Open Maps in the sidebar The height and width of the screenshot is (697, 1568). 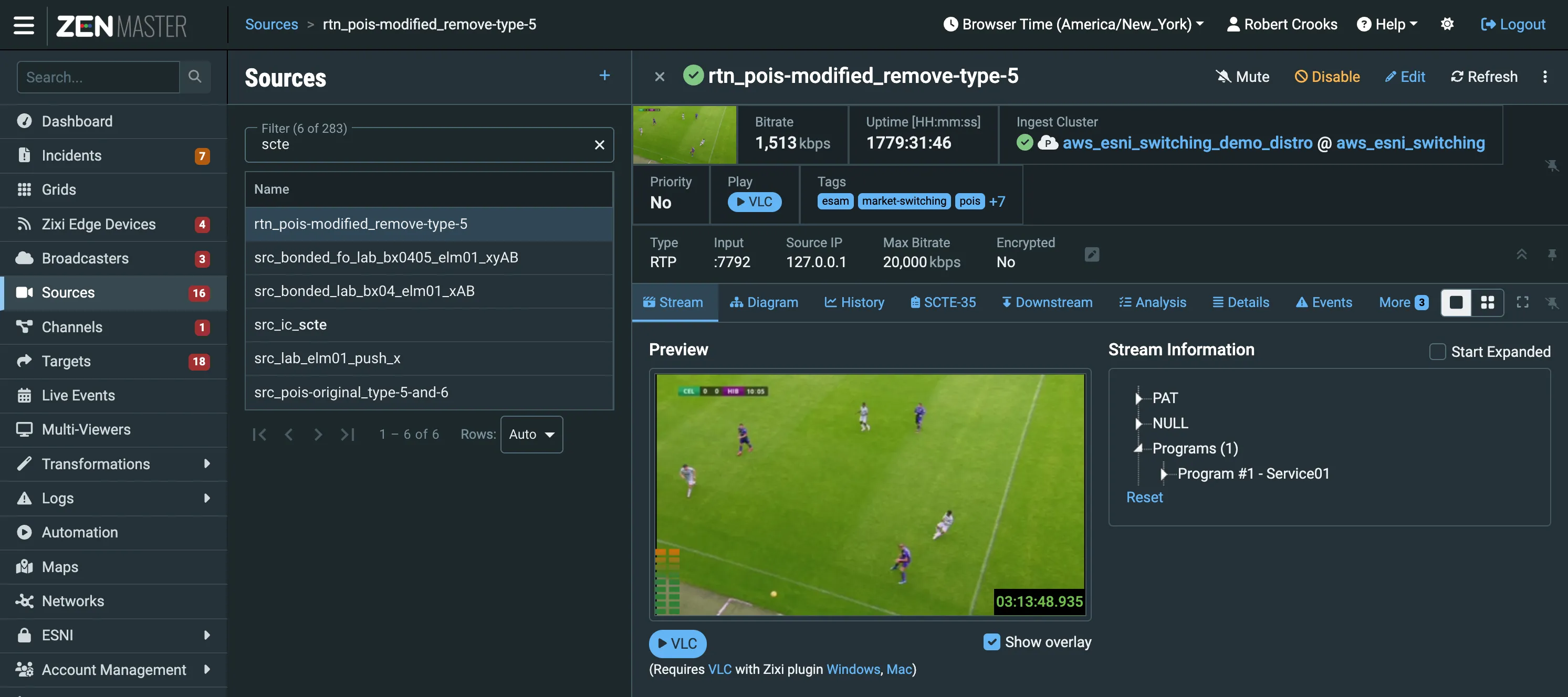pyautogui.click(x=113, y=567)
